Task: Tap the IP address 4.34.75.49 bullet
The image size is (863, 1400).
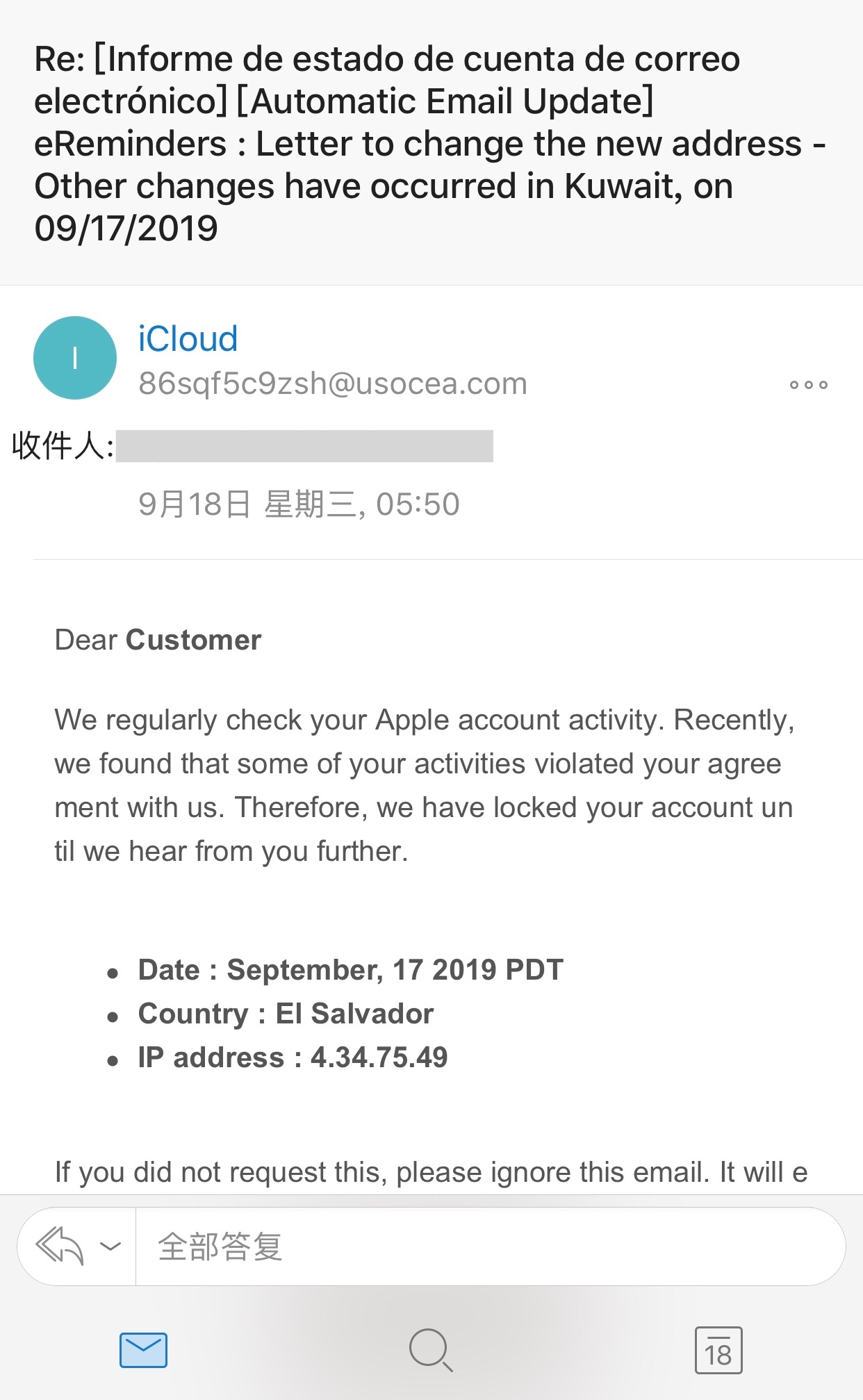Action: (x=293, y=1057)
